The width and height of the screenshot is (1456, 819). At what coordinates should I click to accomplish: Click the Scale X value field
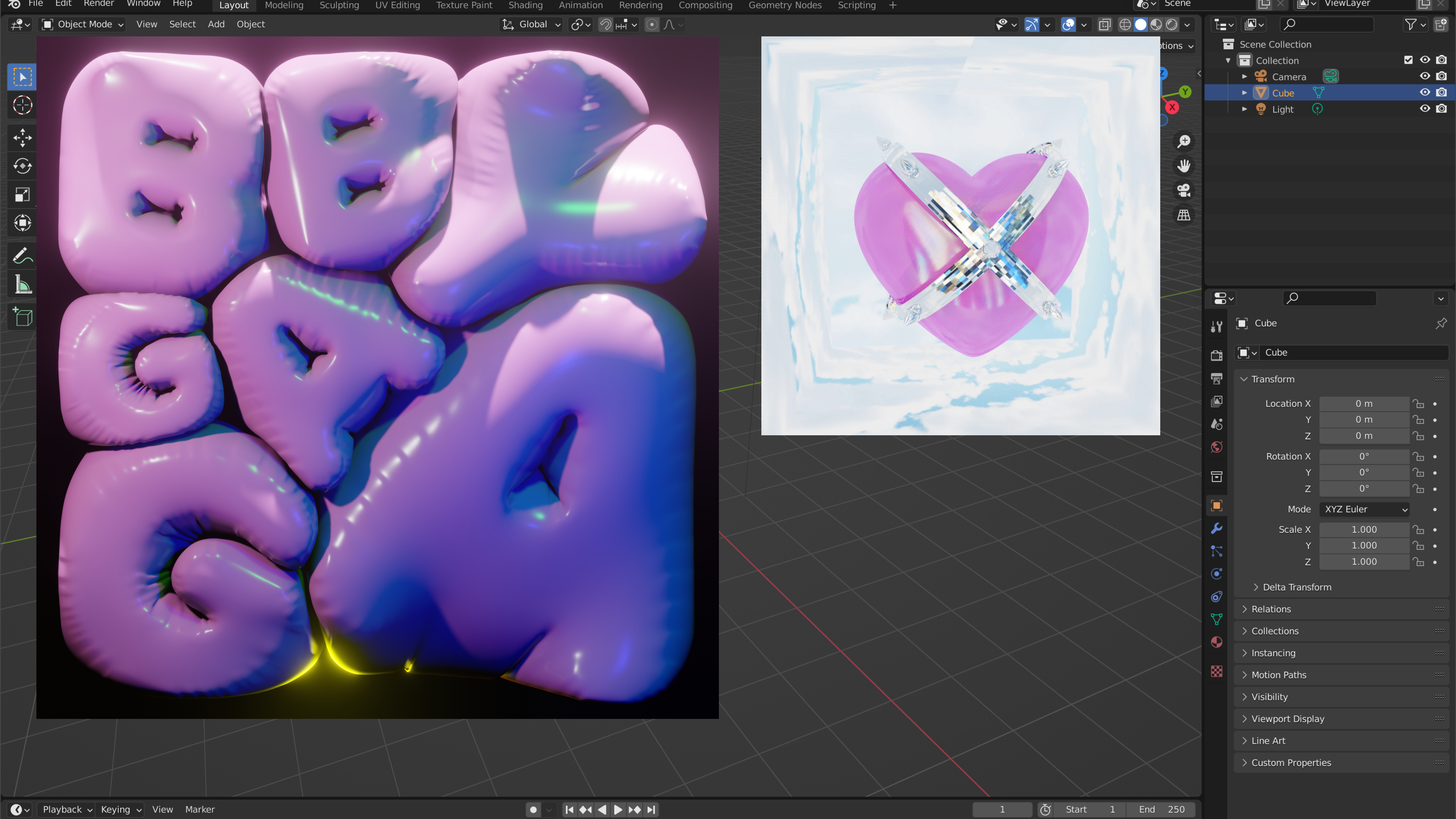point(1363,530)
